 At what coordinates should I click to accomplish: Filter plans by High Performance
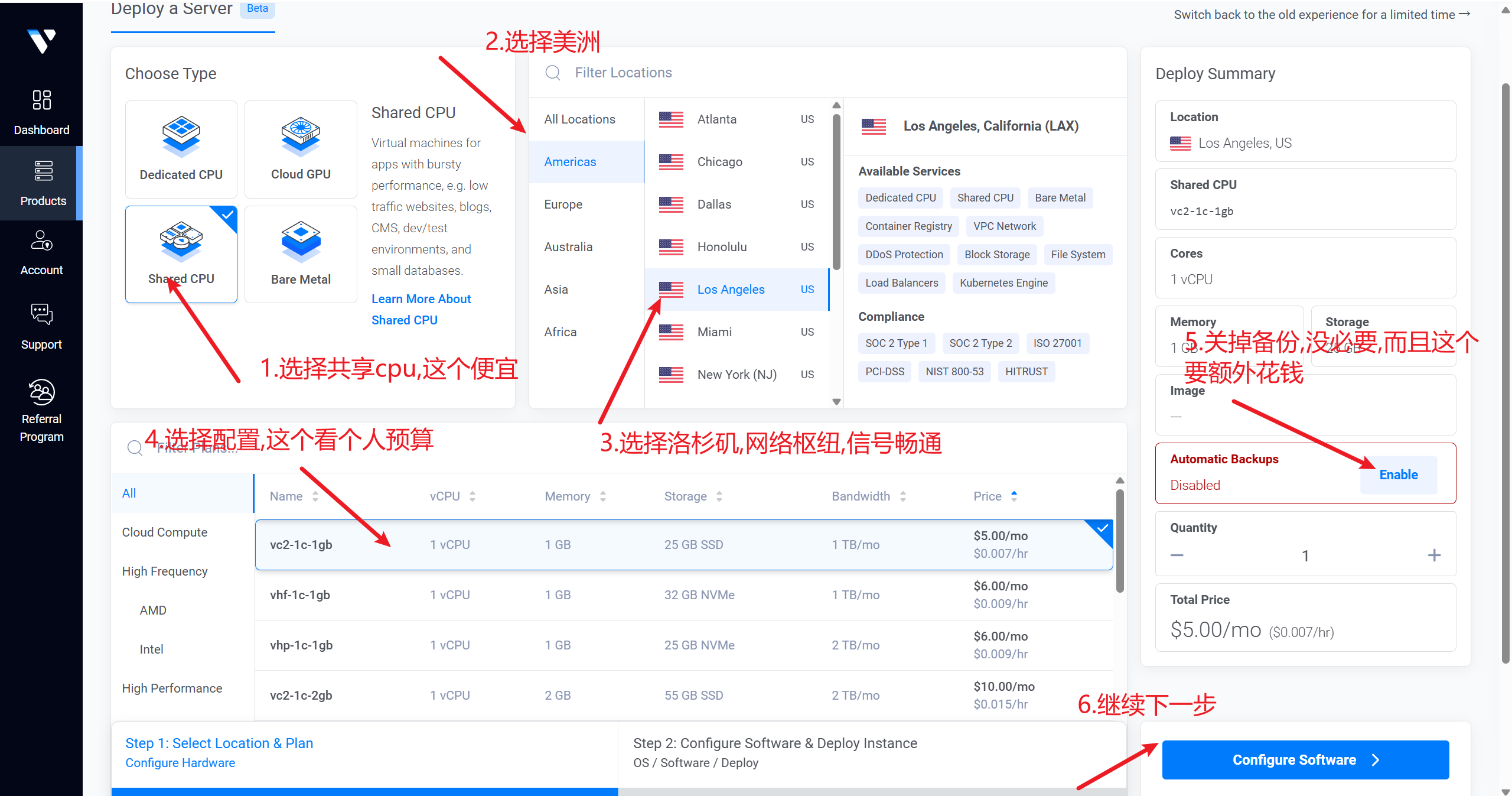183,688
